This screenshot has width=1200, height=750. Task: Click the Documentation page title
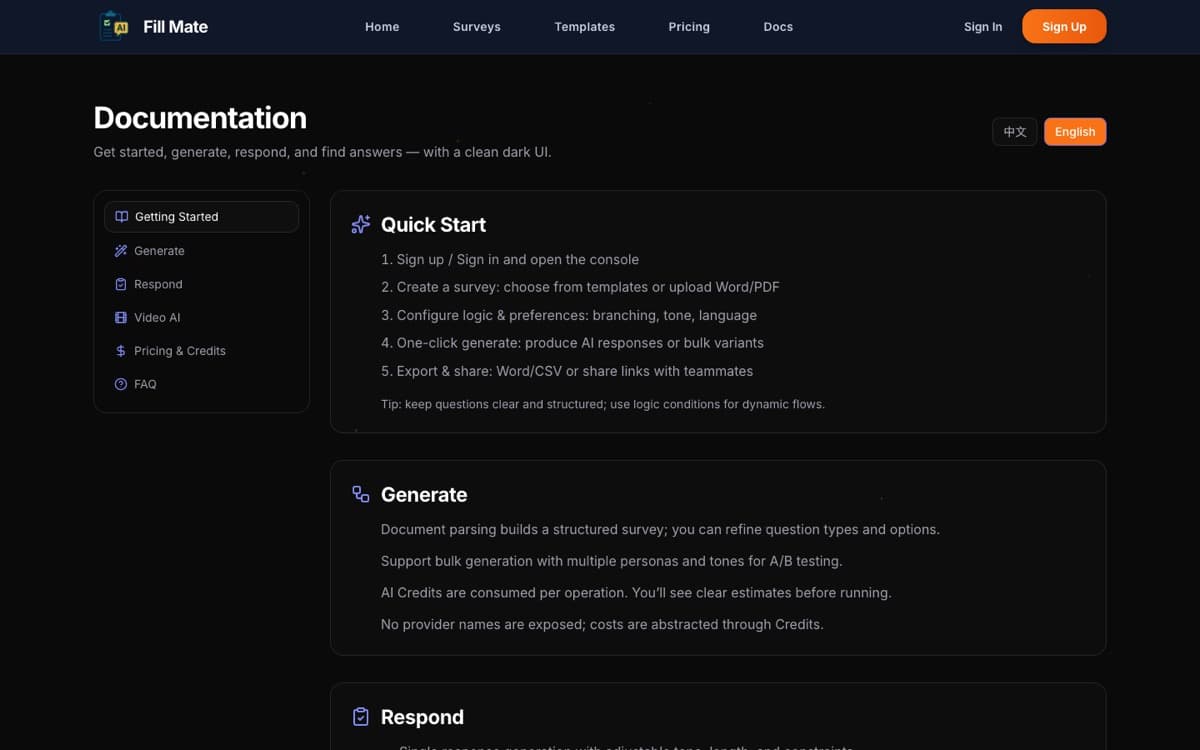point(200,118)
